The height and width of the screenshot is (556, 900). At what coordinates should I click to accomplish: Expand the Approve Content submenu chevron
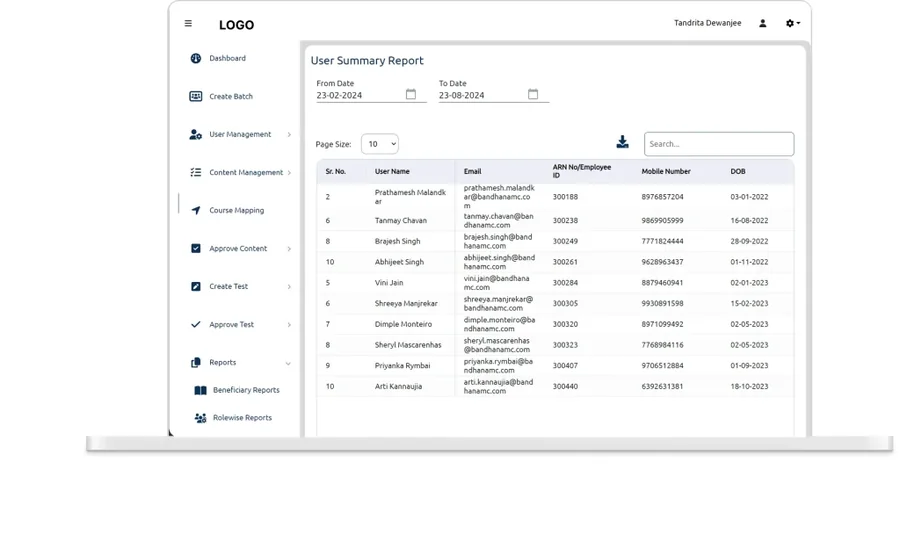click(289, 249)
